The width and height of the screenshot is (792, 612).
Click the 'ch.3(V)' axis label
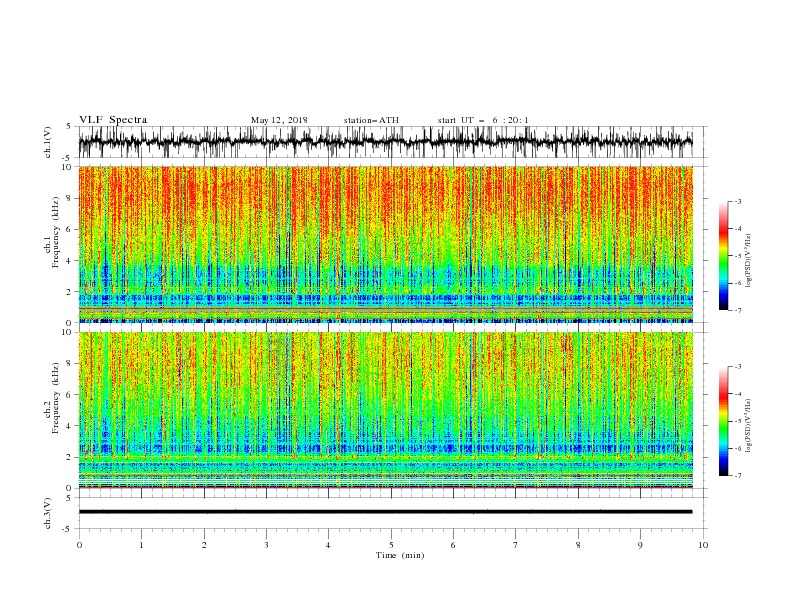click(48, 513)
